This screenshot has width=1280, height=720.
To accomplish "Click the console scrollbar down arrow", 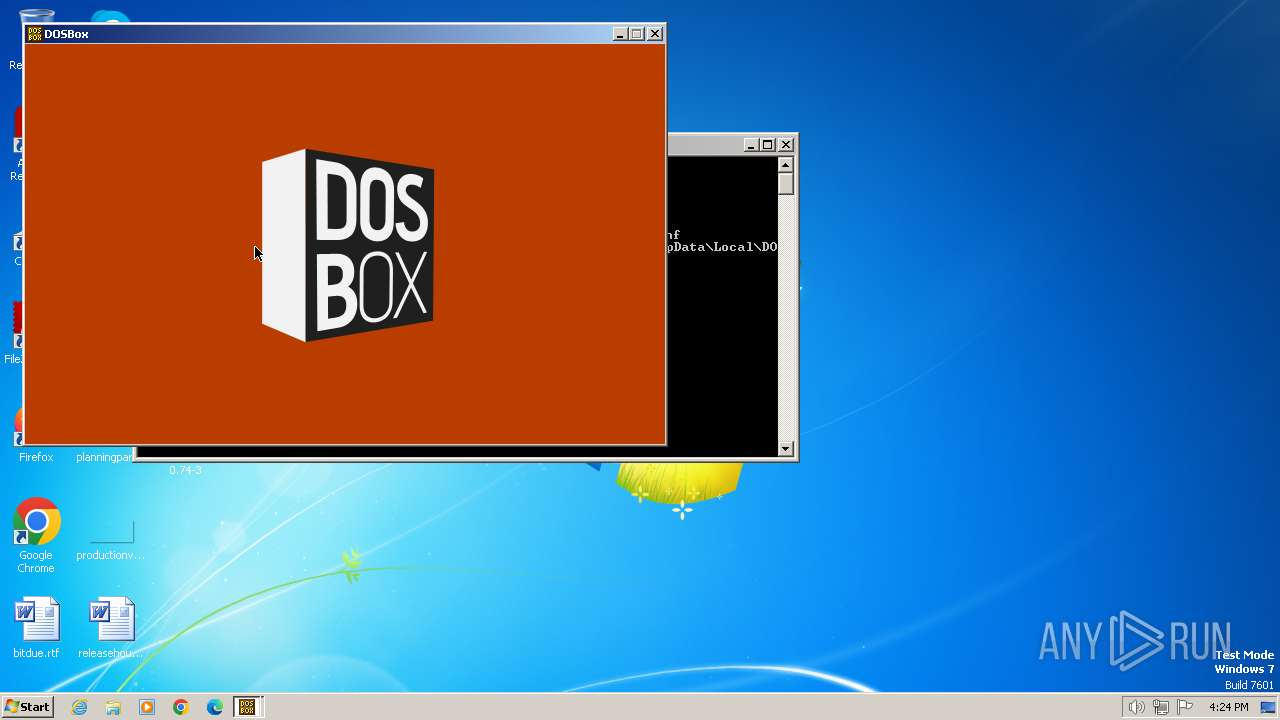I will click(x=786, y=449).
